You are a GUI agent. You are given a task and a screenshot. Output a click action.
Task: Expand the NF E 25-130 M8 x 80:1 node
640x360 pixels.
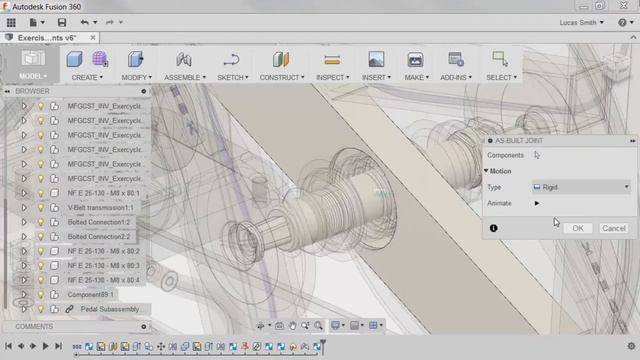tap(24, 193)
